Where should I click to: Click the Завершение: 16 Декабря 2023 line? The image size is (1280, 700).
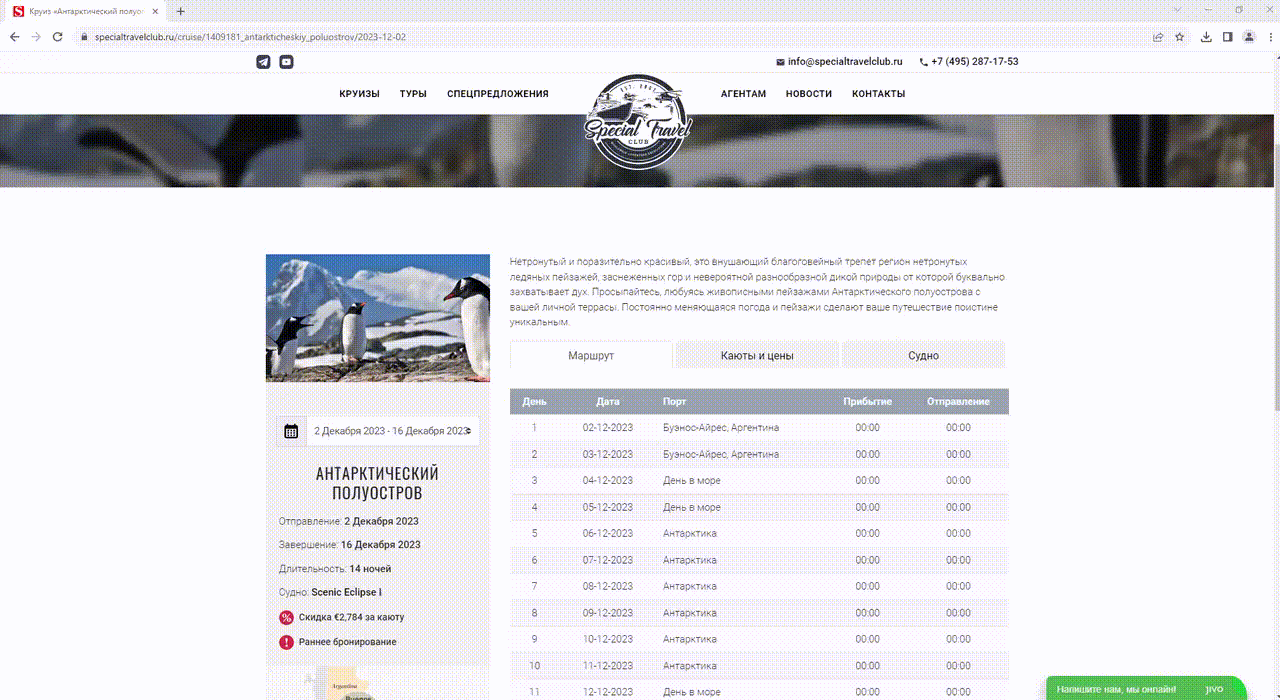[350, 545]
